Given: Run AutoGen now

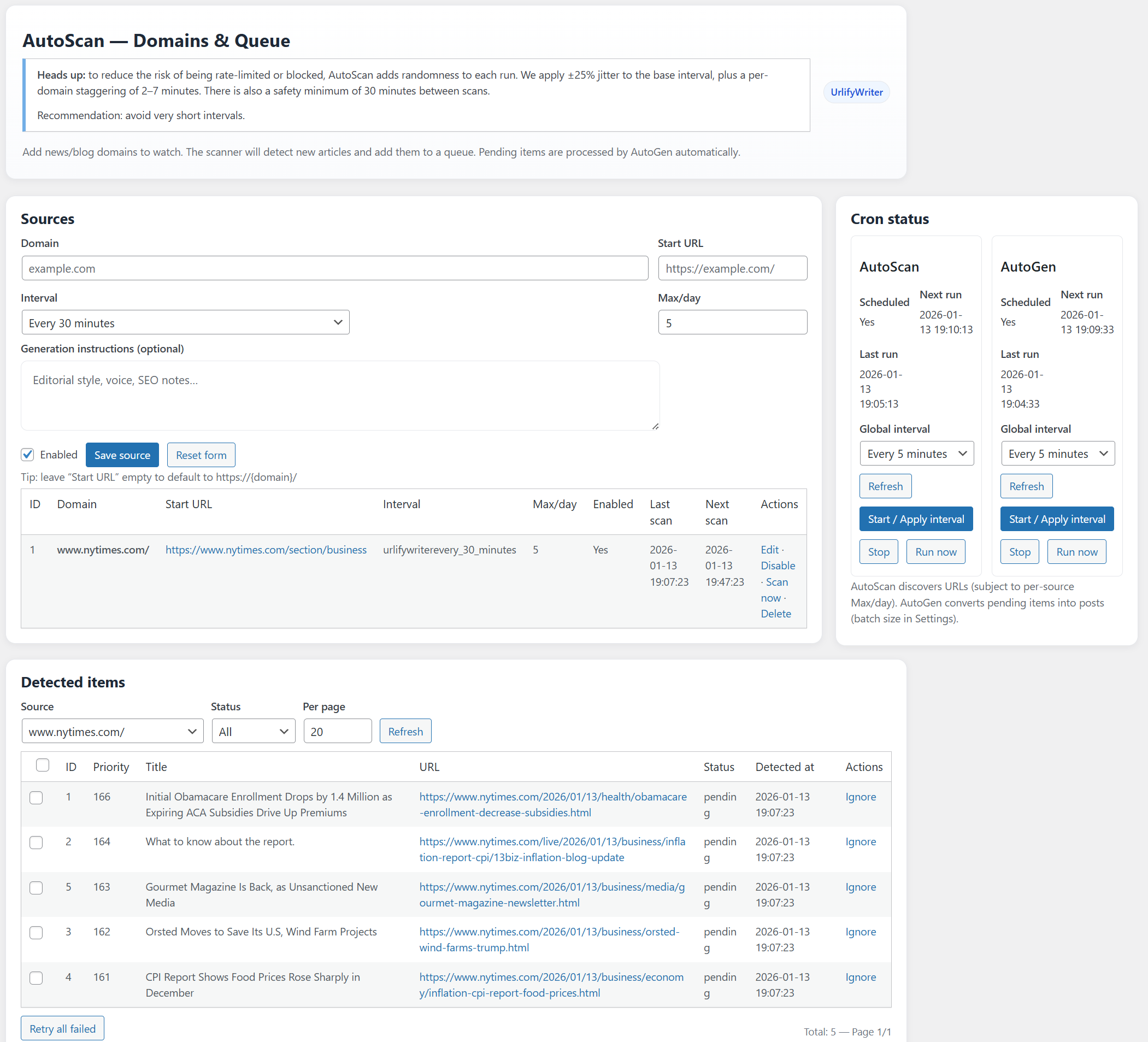Looking at the screenshot, I should click(x=1076, y=551).
